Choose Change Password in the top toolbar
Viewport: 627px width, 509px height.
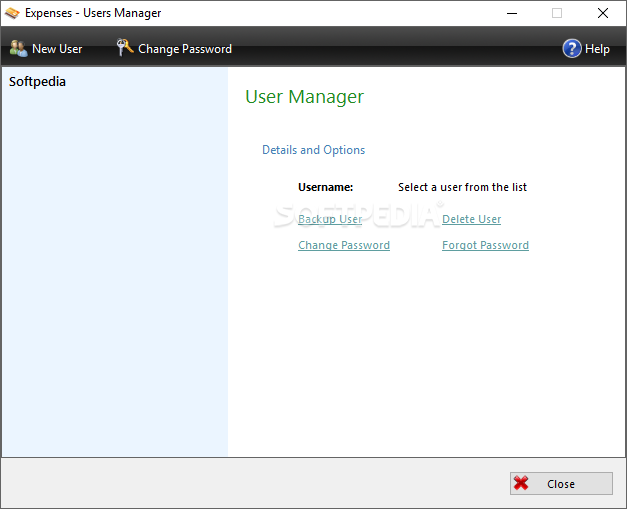(174, 48)
